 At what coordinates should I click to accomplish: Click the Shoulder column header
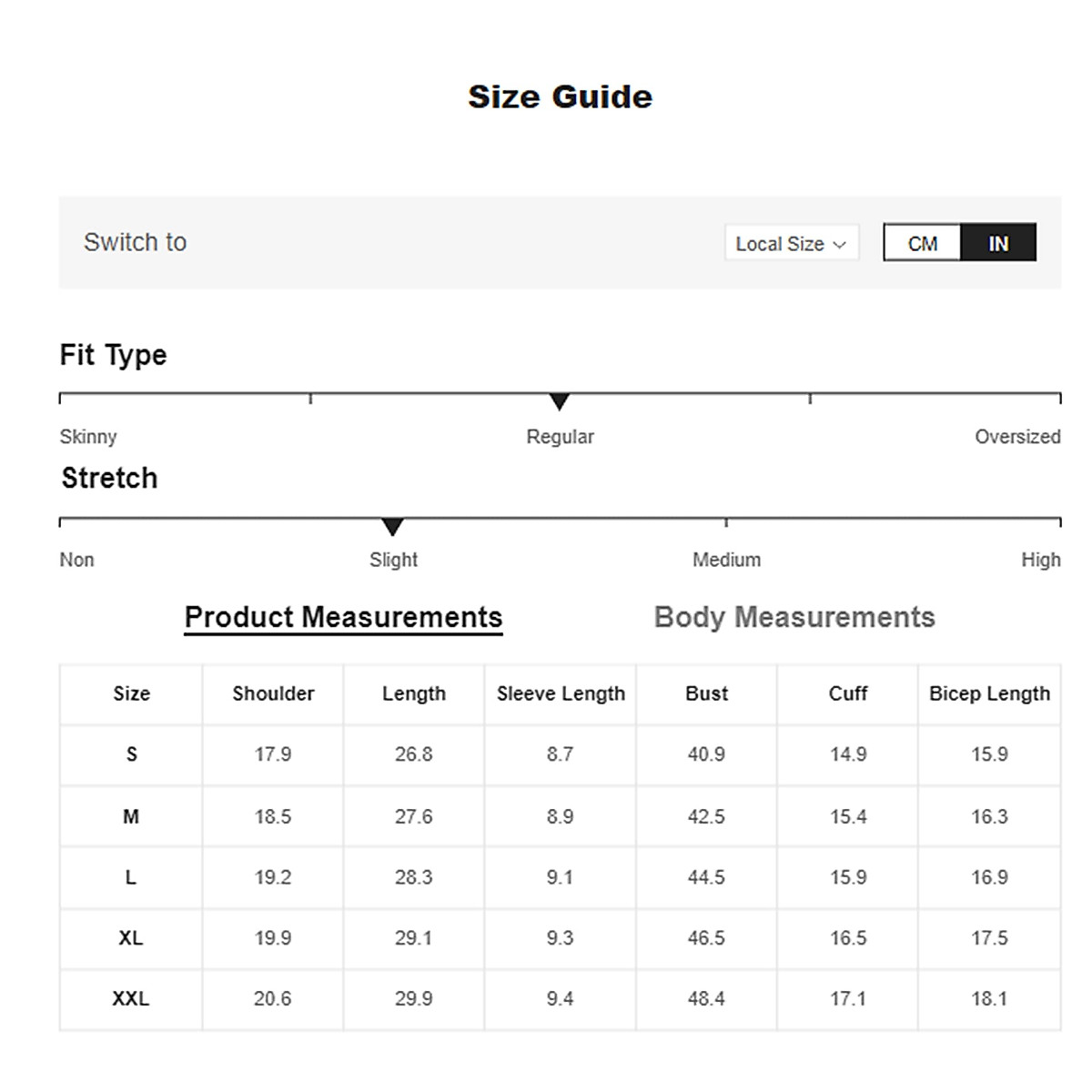273,693
